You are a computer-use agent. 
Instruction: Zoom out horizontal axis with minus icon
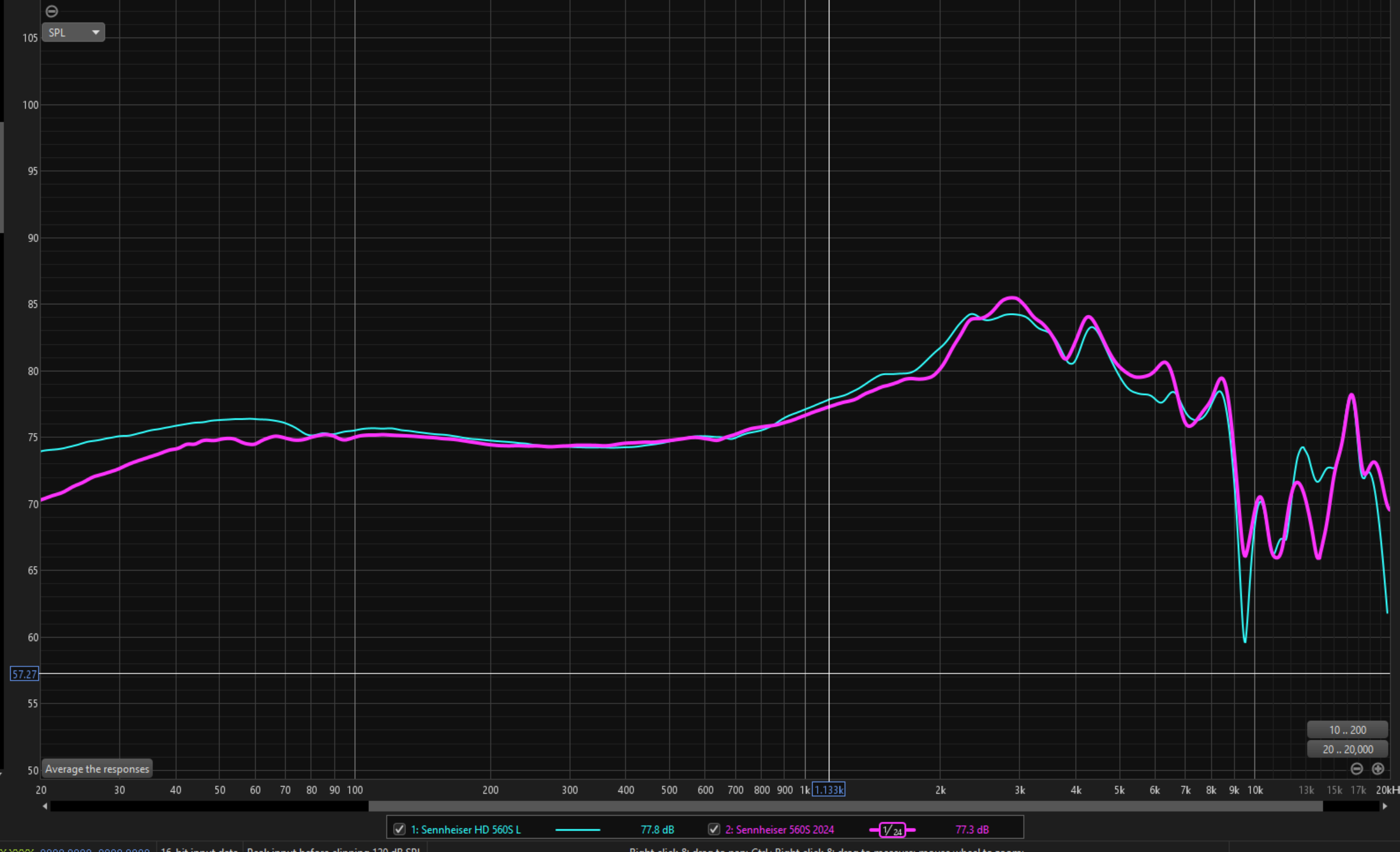pyautogui.click(x=1357, y=769)
